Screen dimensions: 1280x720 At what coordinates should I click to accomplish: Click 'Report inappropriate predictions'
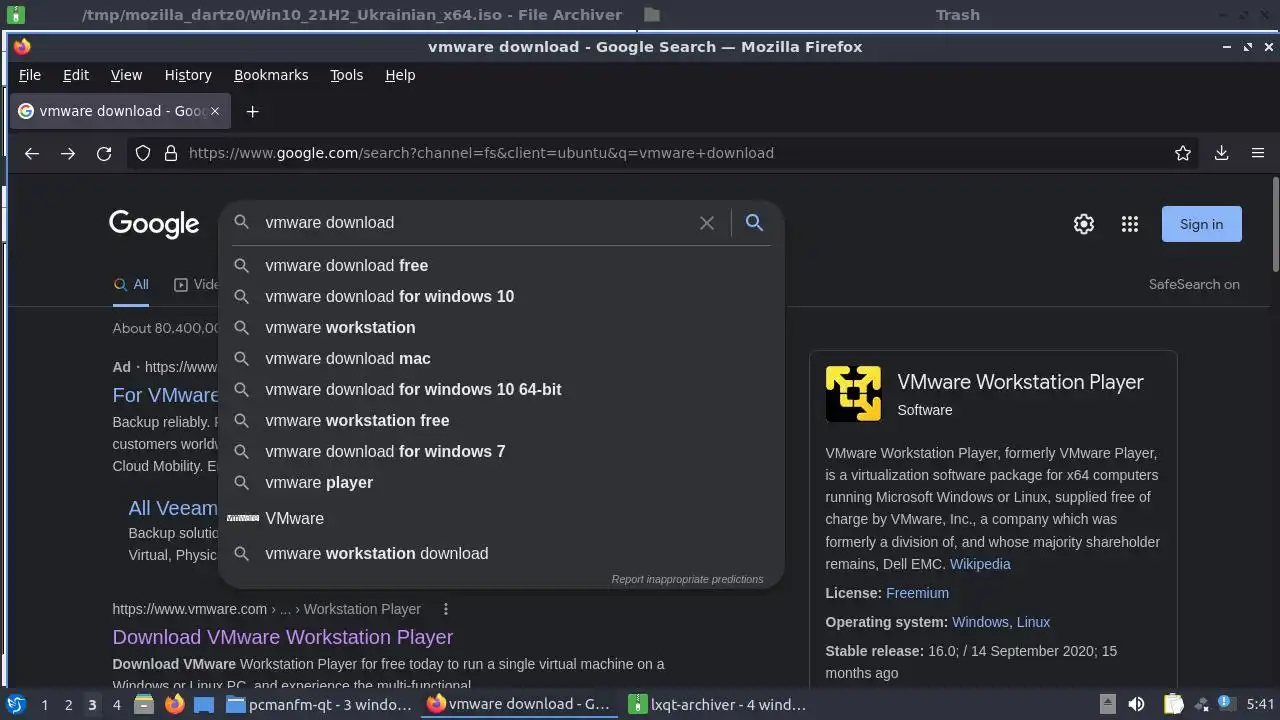687,579
